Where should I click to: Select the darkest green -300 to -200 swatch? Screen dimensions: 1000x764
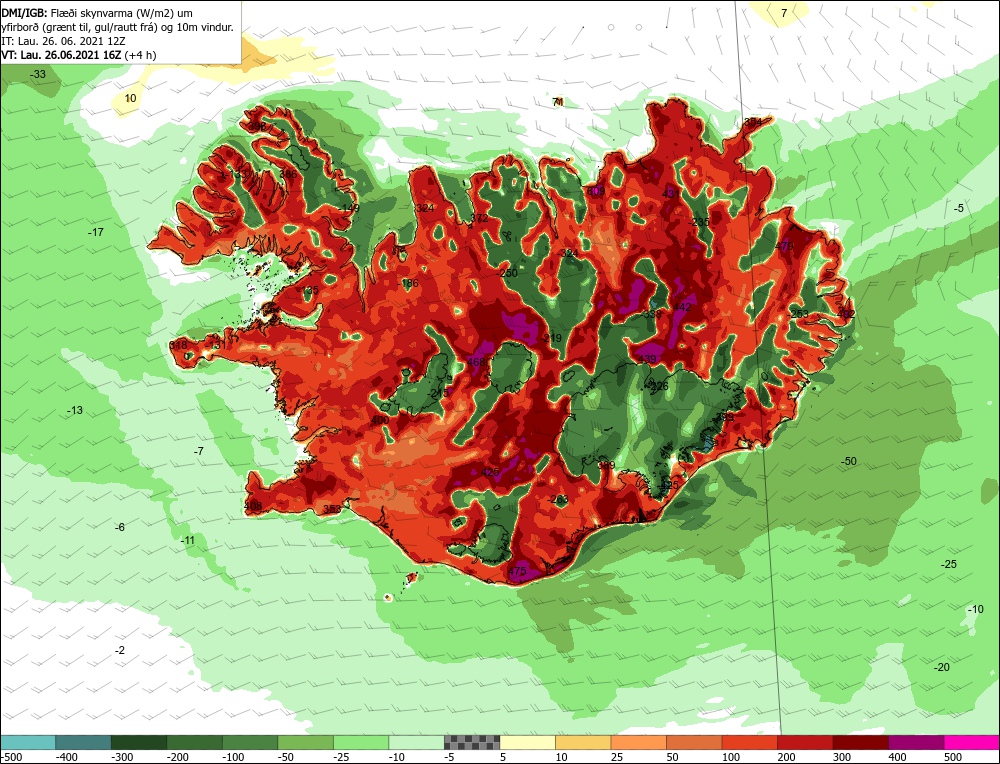(x=139, y=742)
